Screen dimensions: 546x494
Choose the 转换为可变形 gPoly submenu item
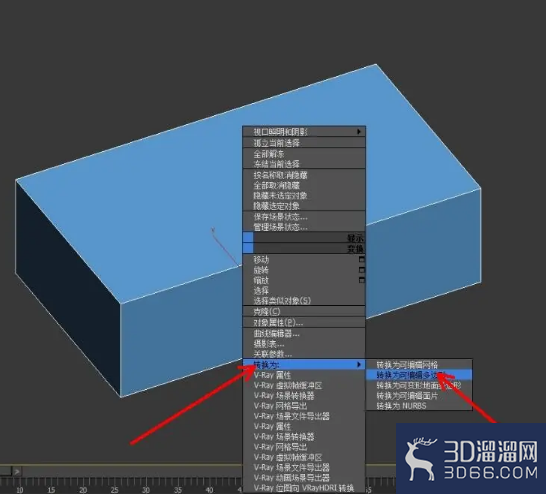[419, 385]
